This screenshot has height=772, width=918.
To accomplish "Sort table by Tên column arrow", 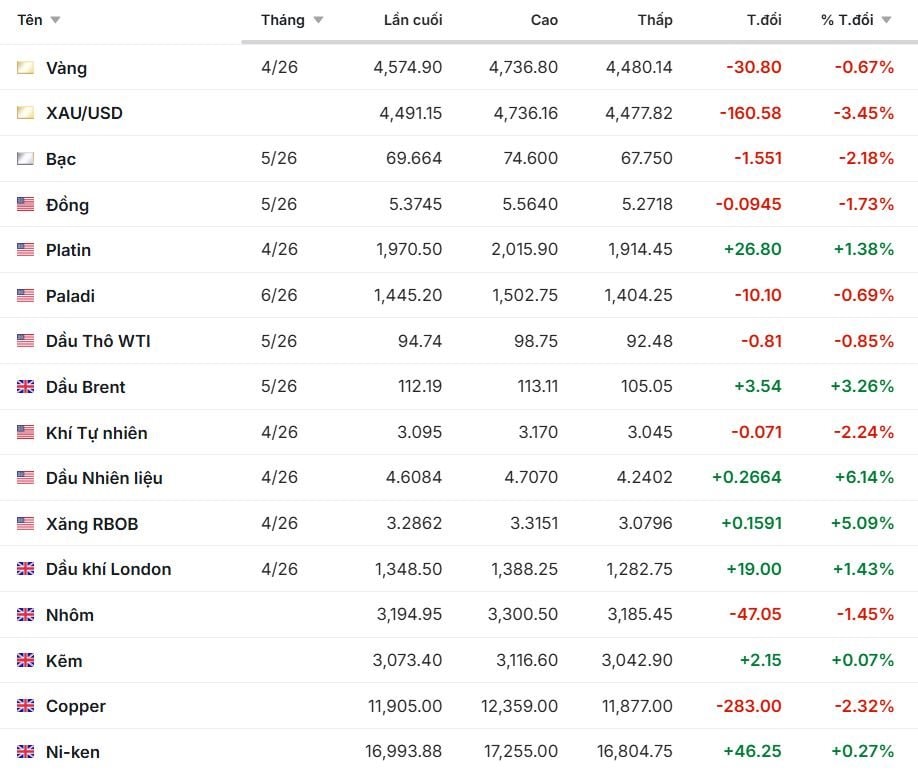I will click(55, 21).
